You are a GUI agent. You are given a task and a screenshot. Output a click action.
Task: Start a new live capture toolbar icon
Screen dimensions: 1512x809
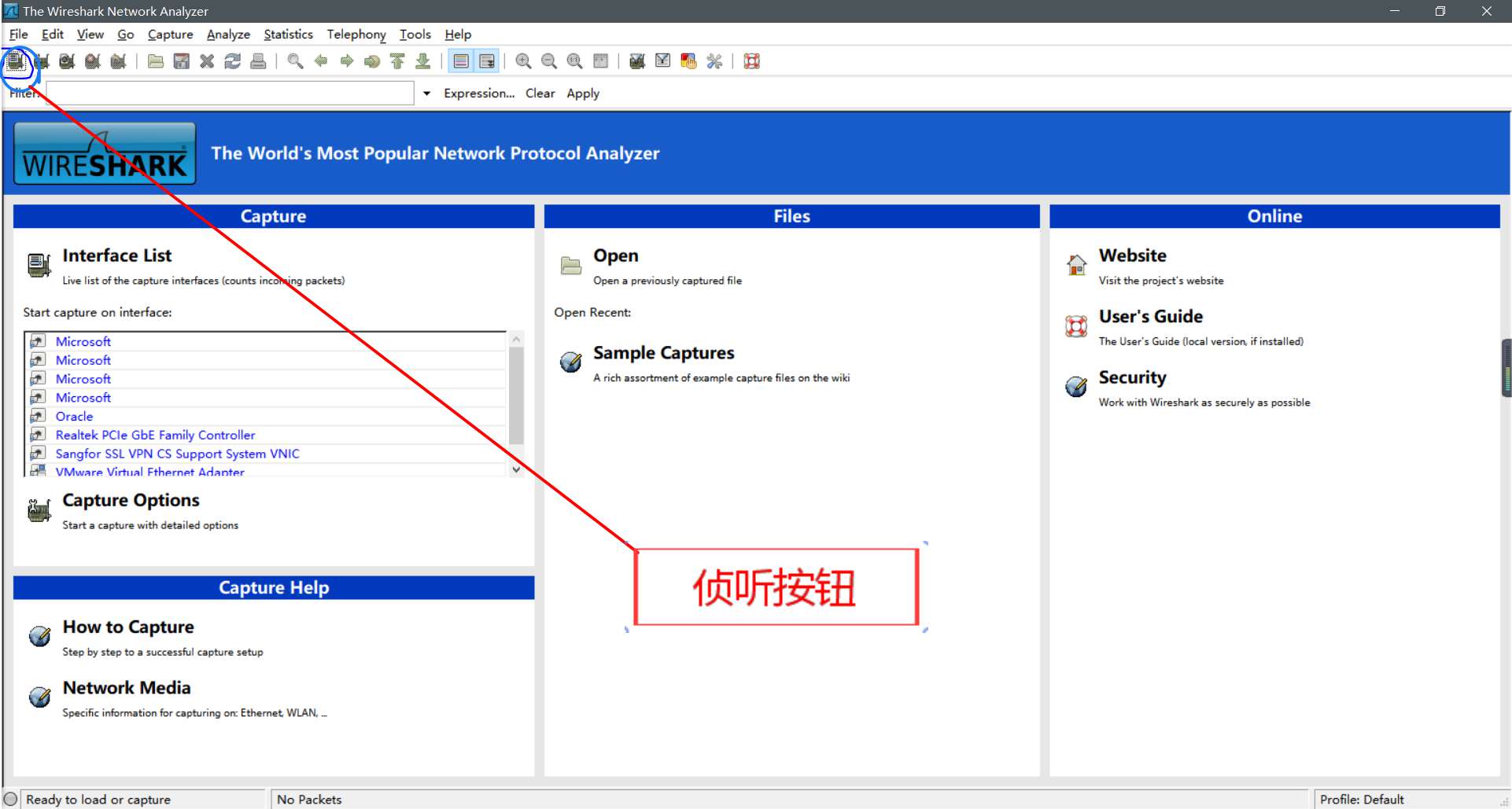67,61
